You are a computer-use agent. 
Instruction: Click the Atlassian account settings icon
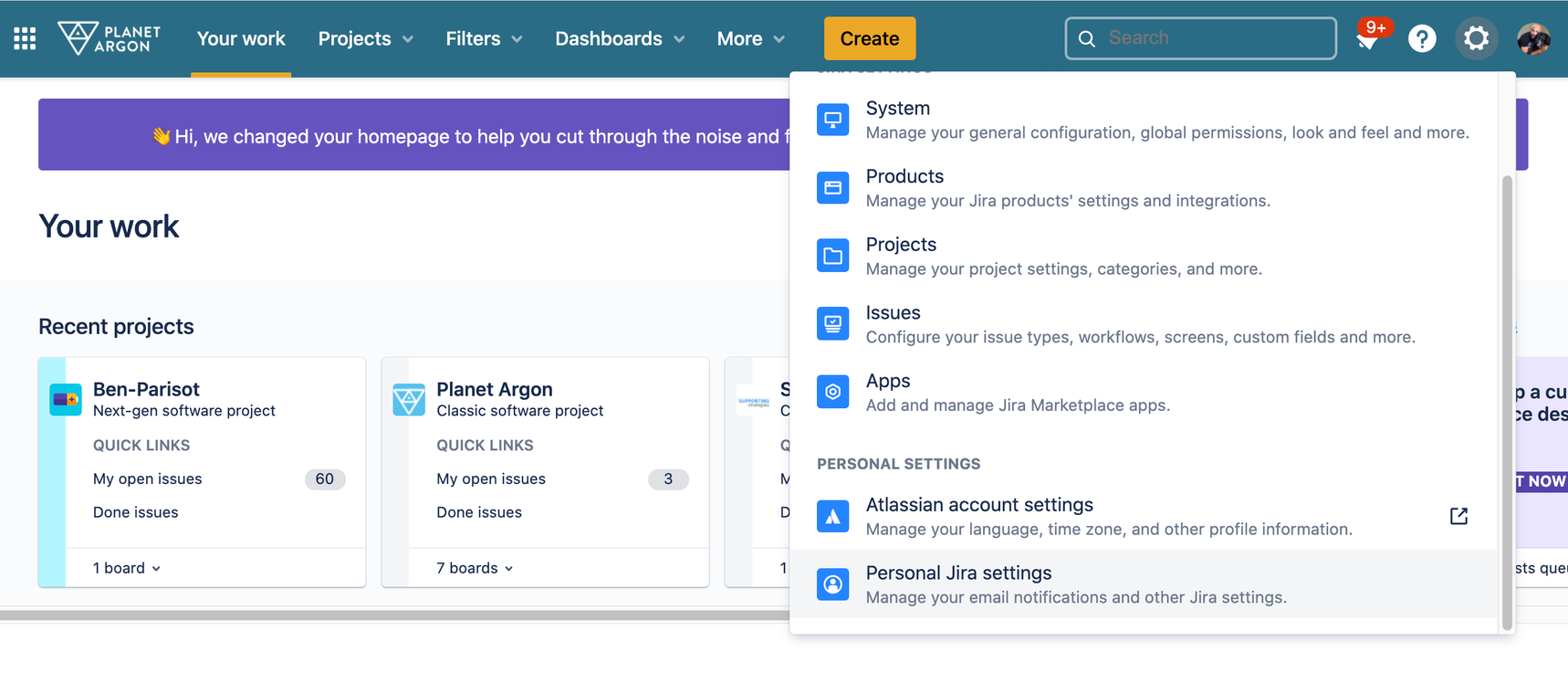(832, 516)
